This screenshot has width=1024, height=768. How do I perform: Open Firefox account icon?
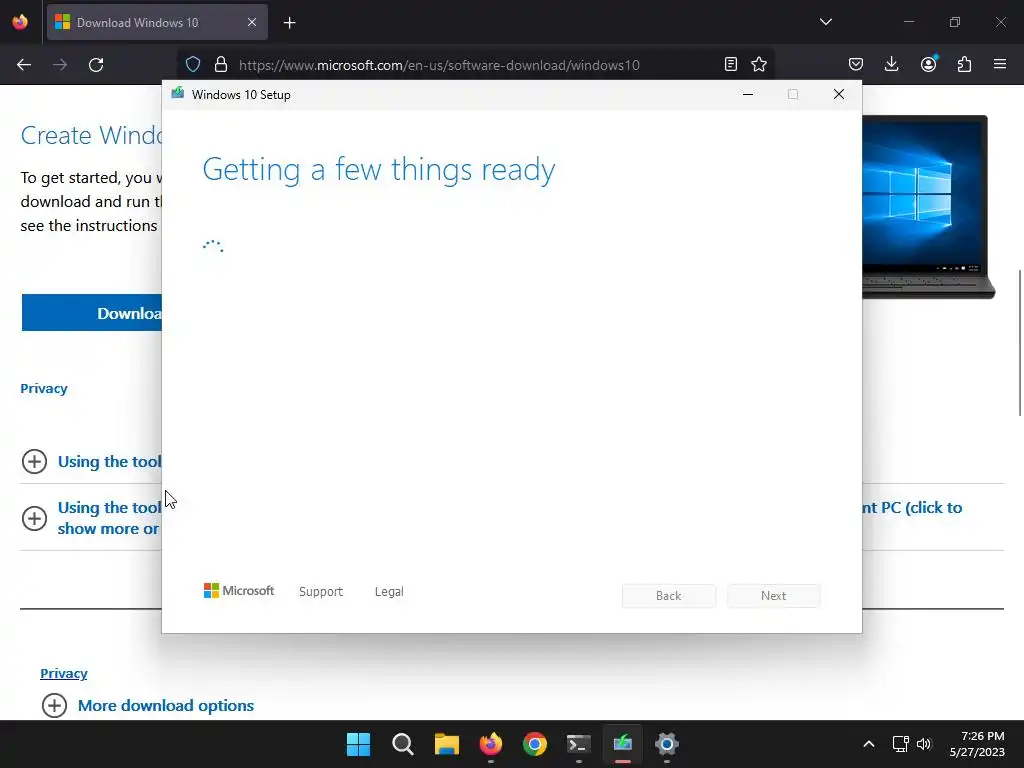point(929,64)
